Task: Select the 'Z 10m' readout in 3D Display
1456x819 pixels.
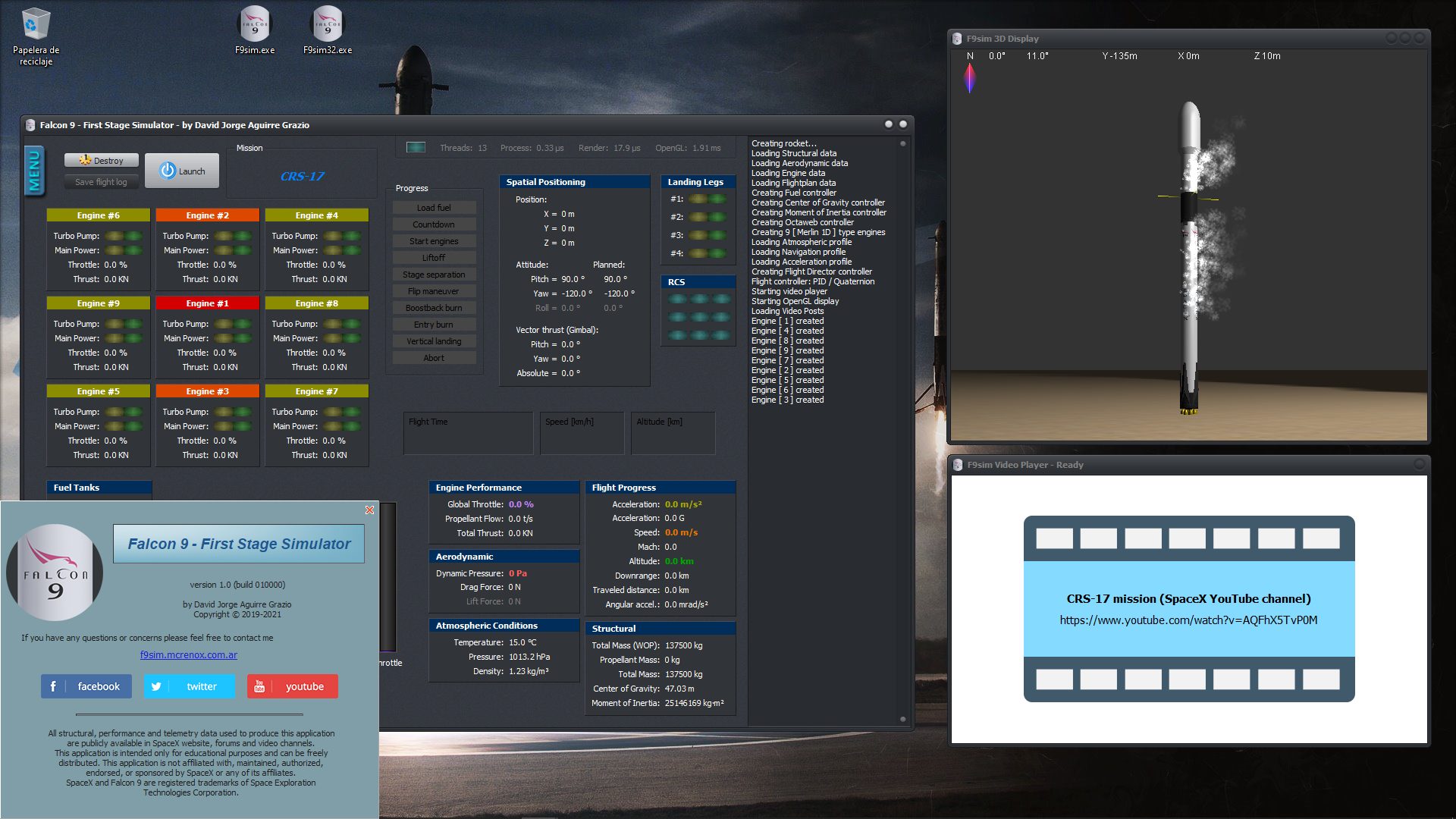Action: pos(1267,56)
